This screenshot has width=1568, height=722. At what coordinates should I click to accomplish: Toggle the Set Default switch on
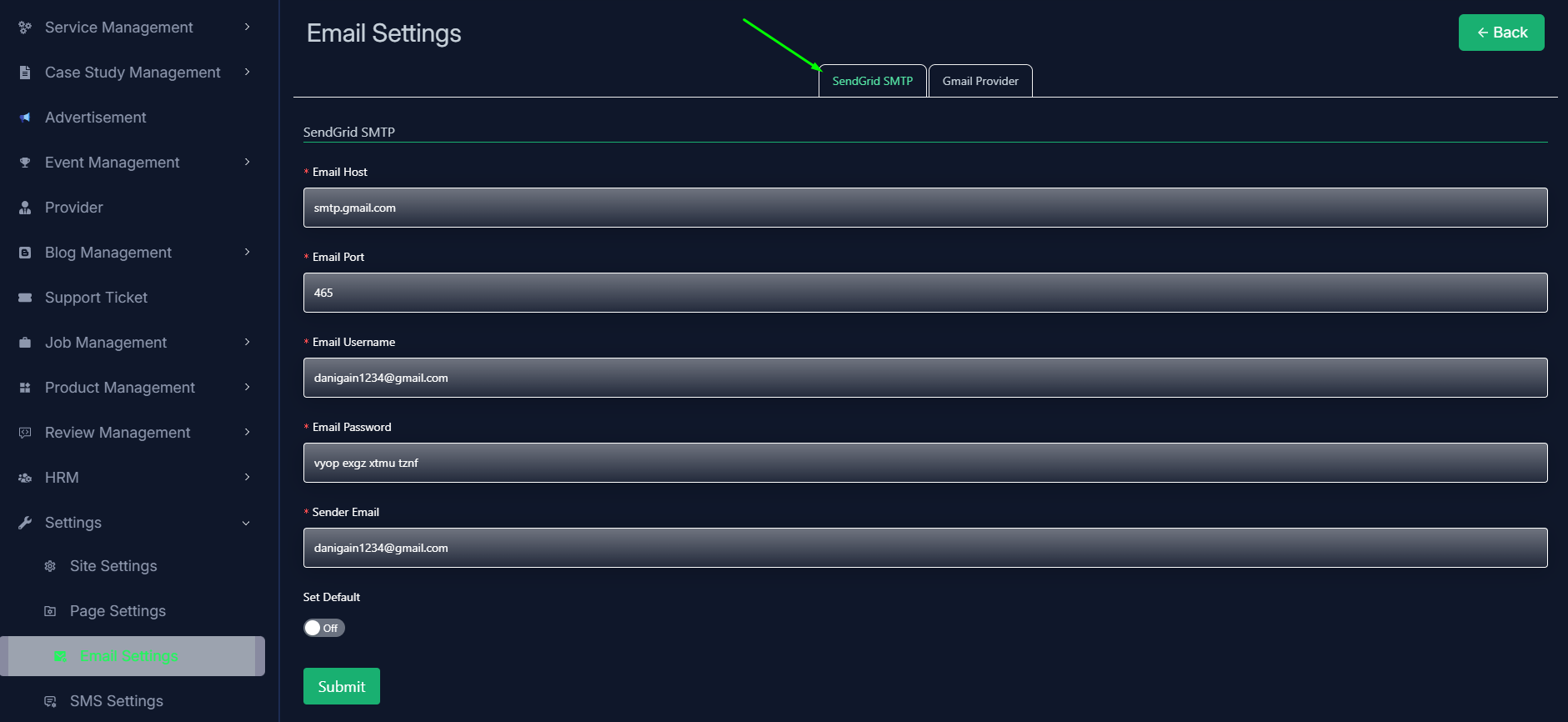[323, 628]
